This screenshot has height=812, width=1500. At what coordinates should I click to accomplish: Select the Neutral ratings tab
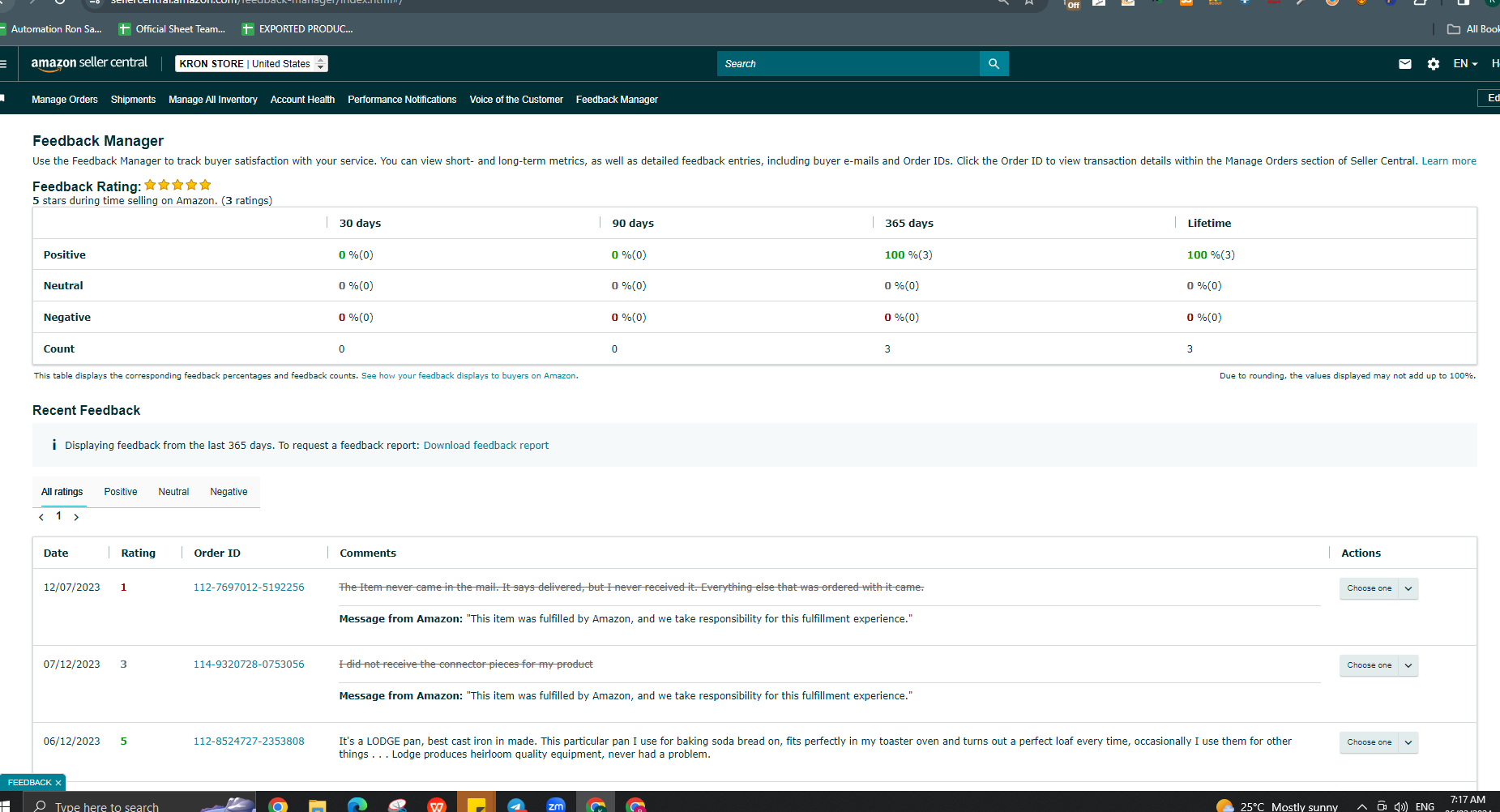[x=173, y=492]
